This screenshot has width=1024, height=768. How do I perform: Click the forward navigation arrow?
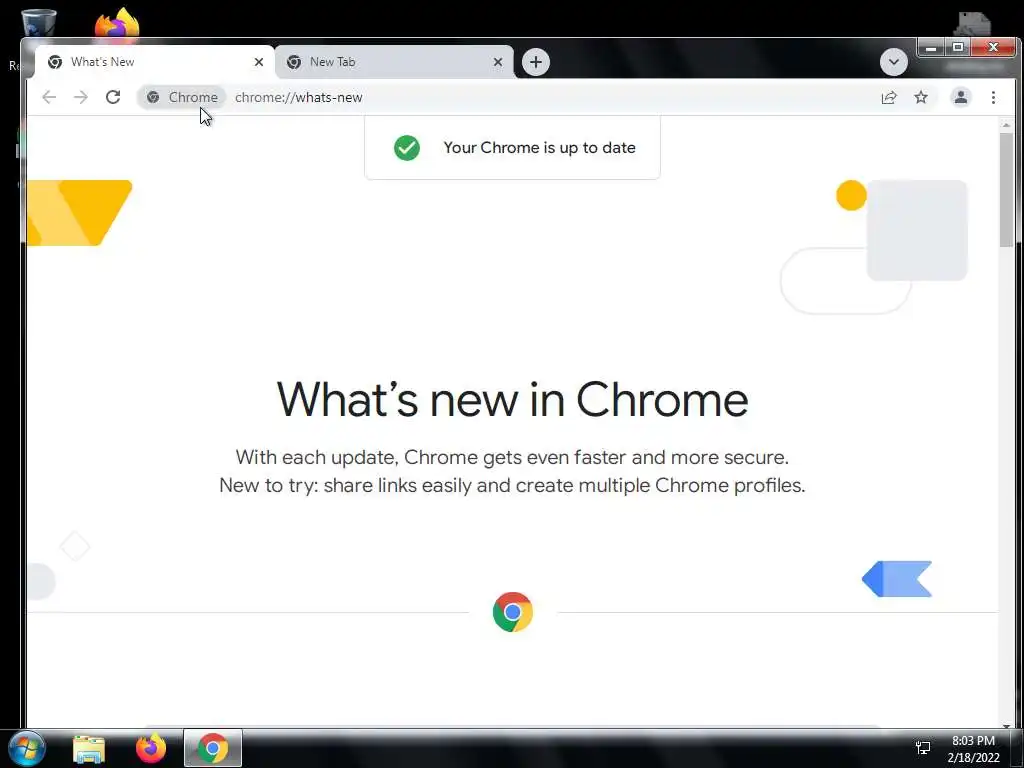pyautogui.click(x=81, y=97)
